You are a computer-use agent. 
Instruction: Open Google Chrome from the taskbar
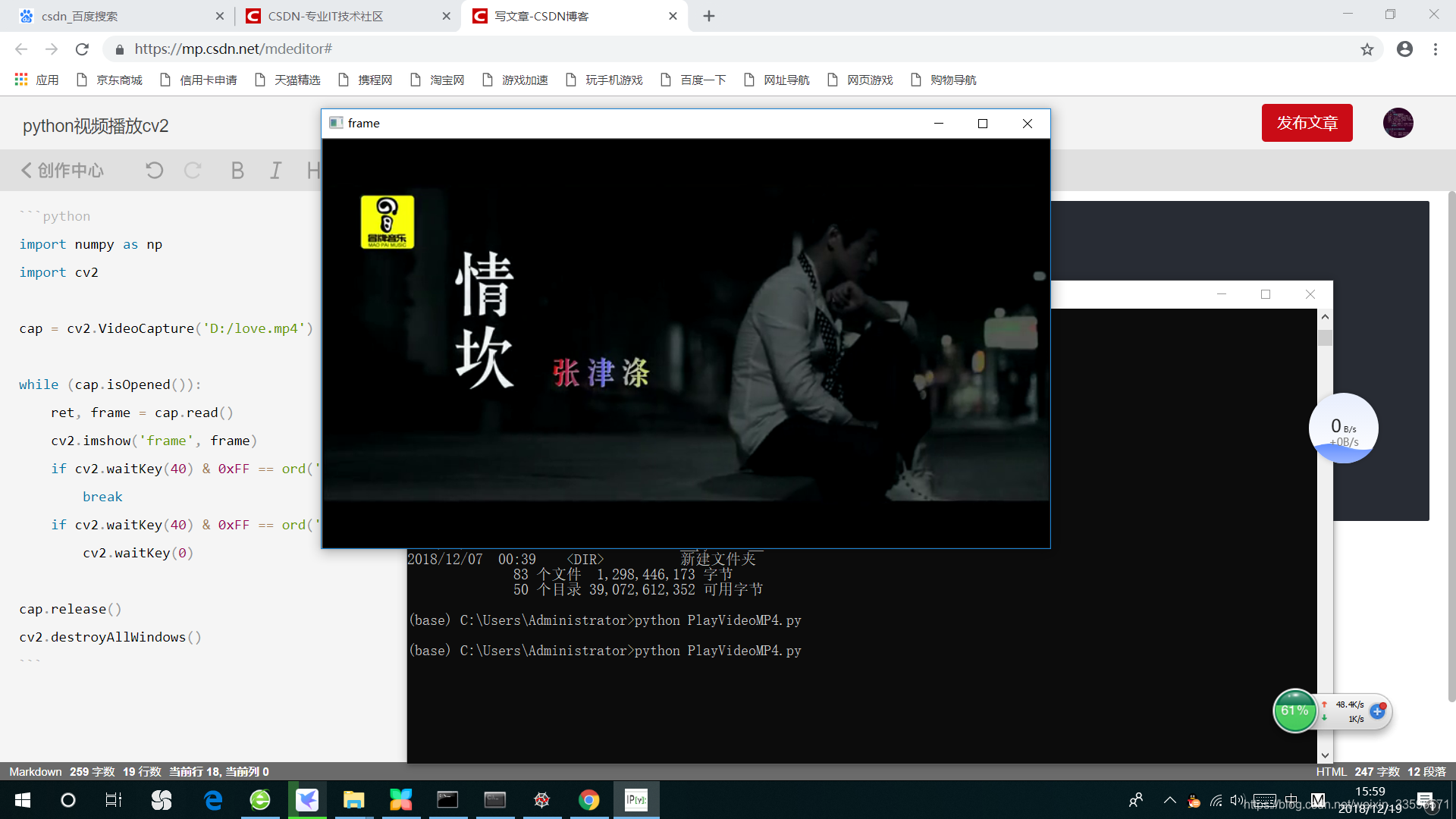coord(589,800)
